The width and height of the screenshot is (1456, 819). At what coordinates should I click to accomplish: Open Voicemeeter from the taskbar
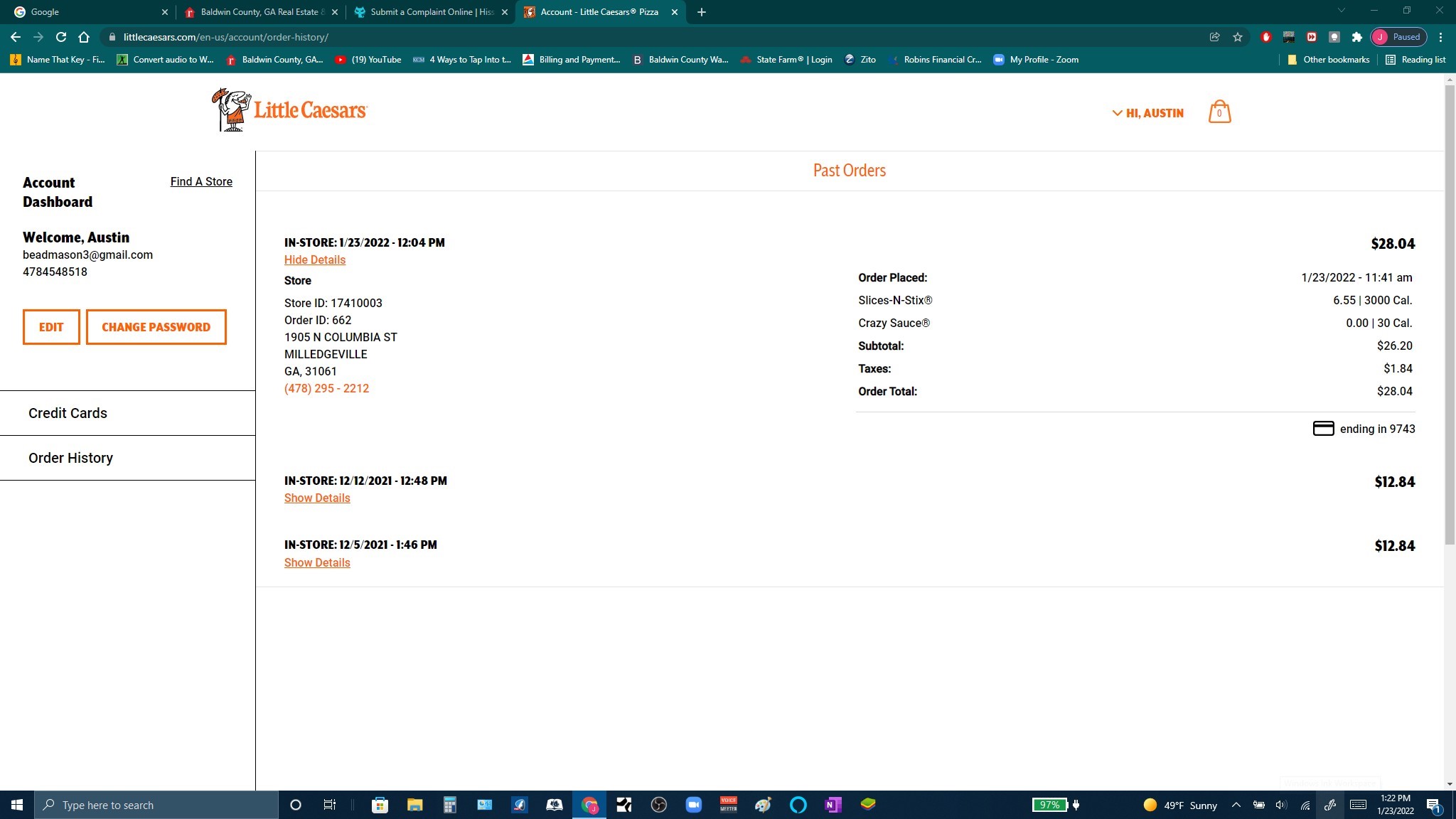[729, 805]
